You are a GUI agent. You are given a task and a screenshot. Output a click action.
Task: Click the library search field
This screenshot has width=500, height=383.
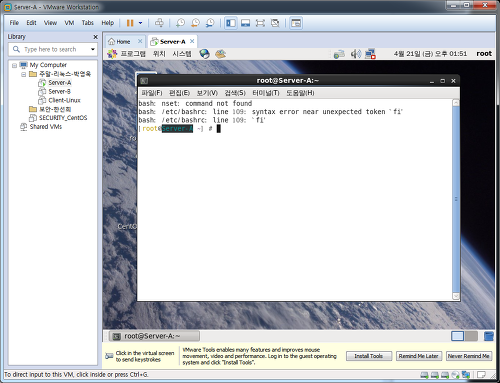[x=53, y=49]
